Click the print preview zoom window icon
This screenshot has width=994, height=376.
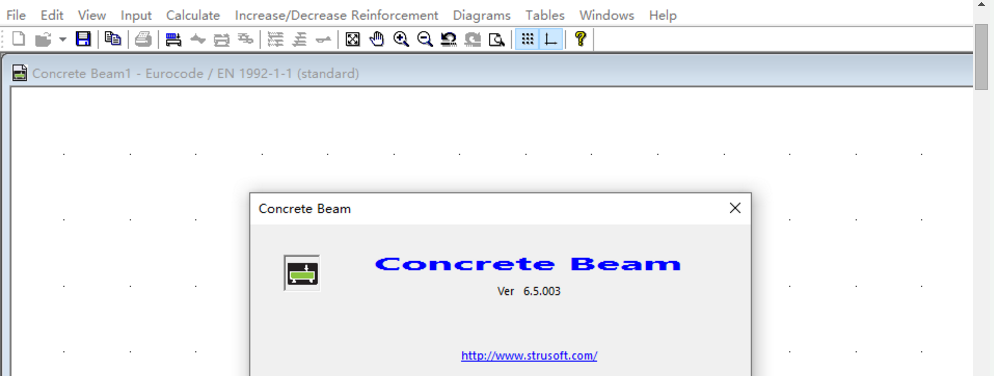point(497,39)
